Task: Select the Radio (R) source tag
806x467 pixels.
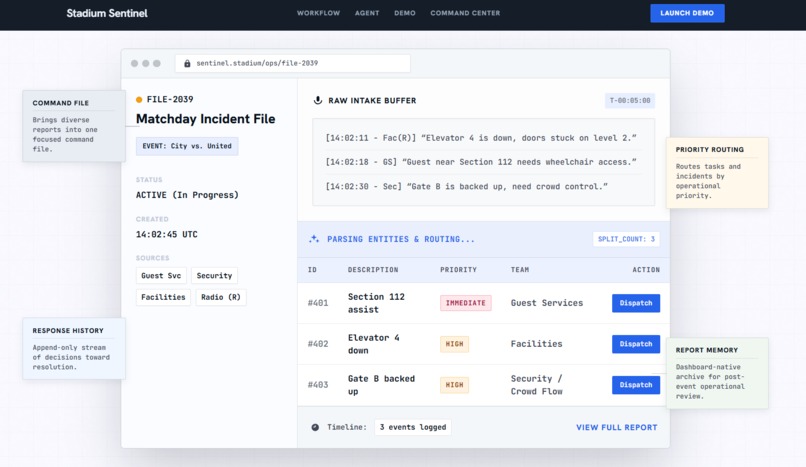Action: click(x=221, y=297)
